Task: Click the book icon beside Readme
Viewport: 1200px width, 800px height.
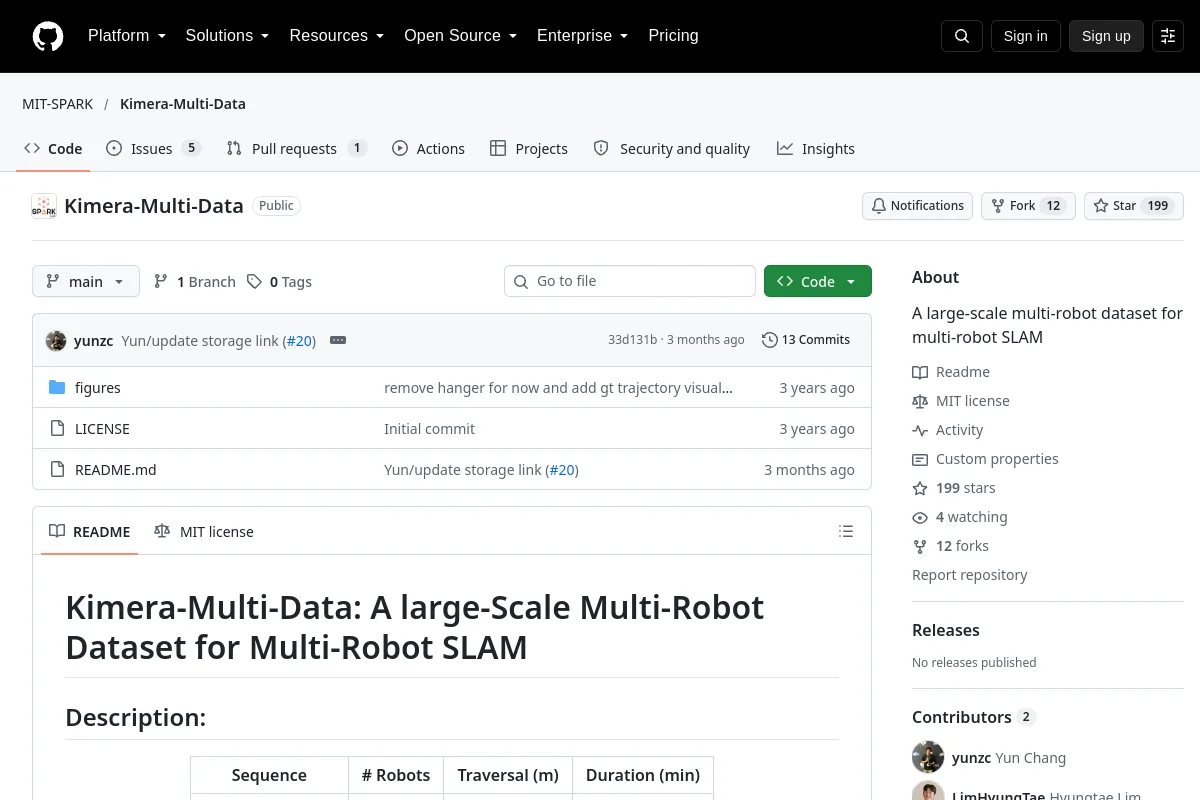Action: 920,372
